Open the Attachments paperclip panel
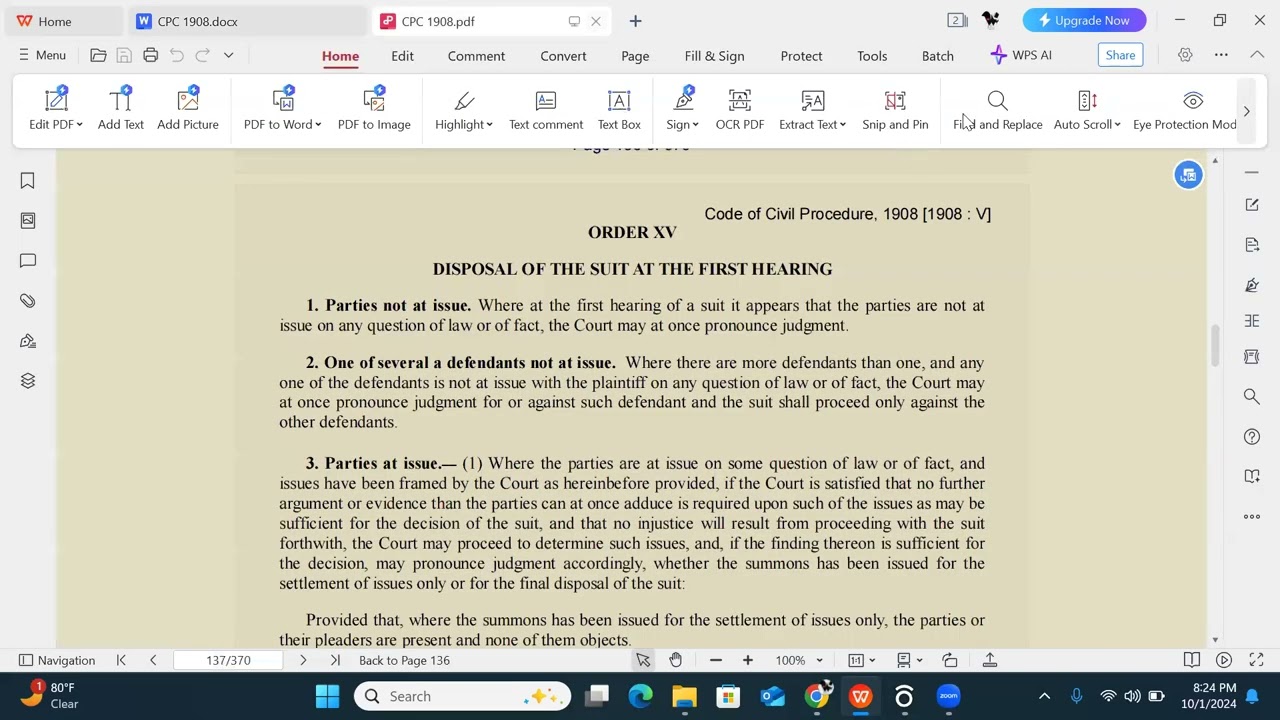 tap(28, 301)
